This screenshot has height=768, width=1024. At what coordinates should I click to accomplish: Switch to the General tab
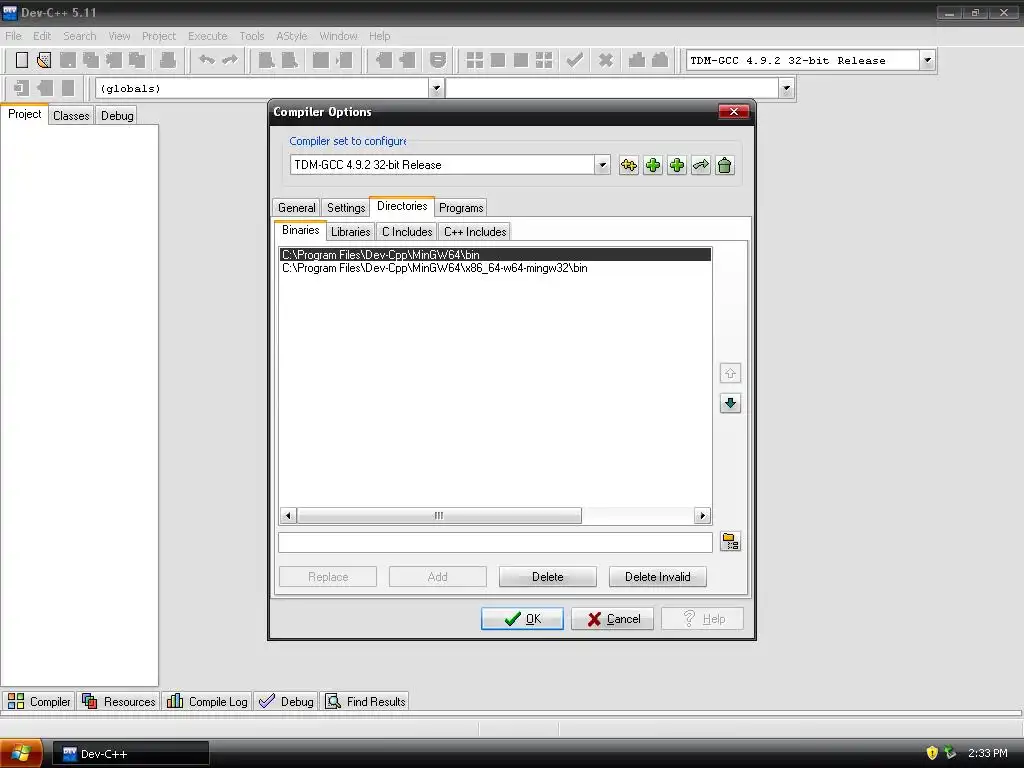pos(296,208)
